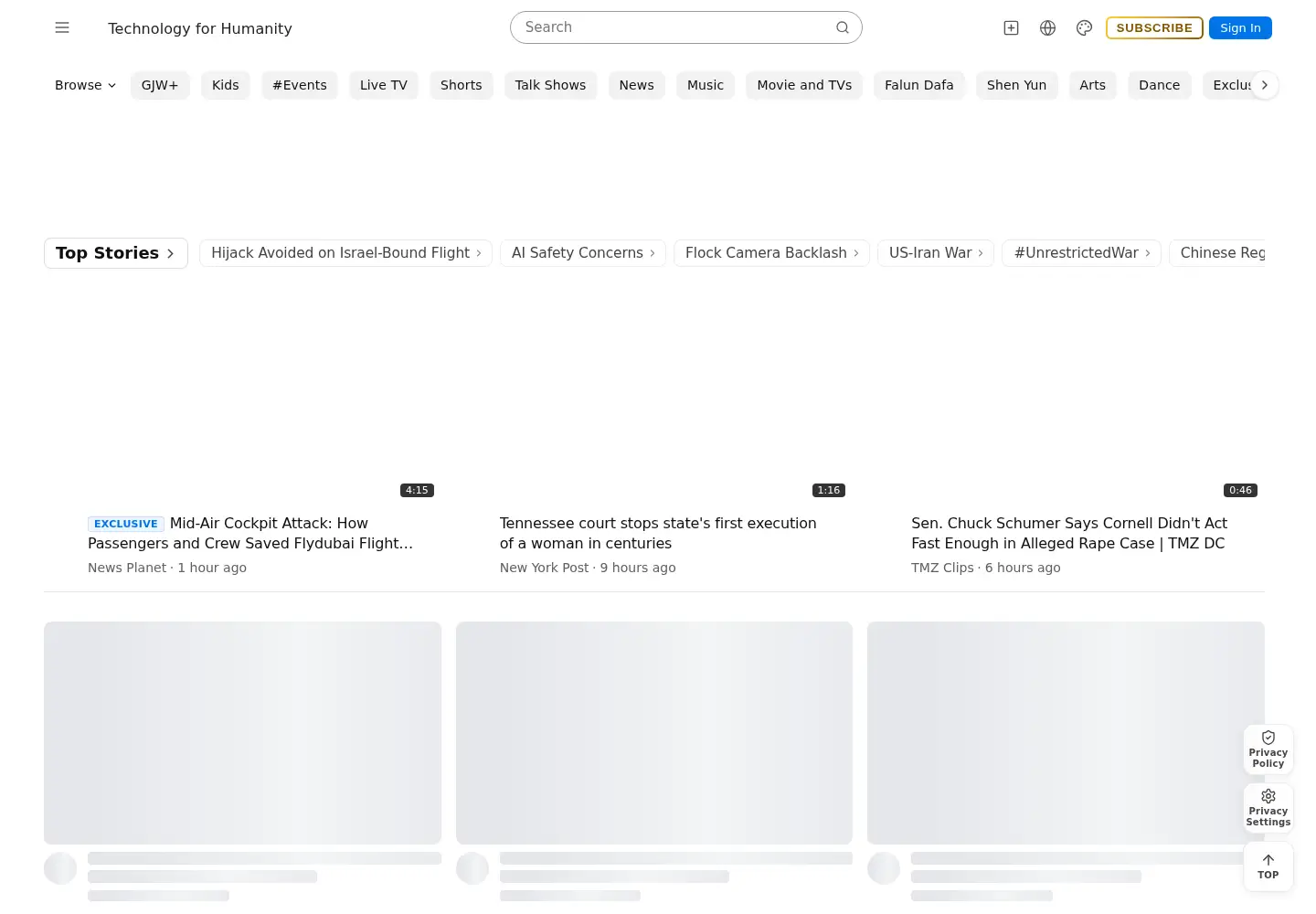Screen dimensions: 1316x914
Task: Click the search magnifier icon
Action: pyautogui.click(x=843, y=27)
